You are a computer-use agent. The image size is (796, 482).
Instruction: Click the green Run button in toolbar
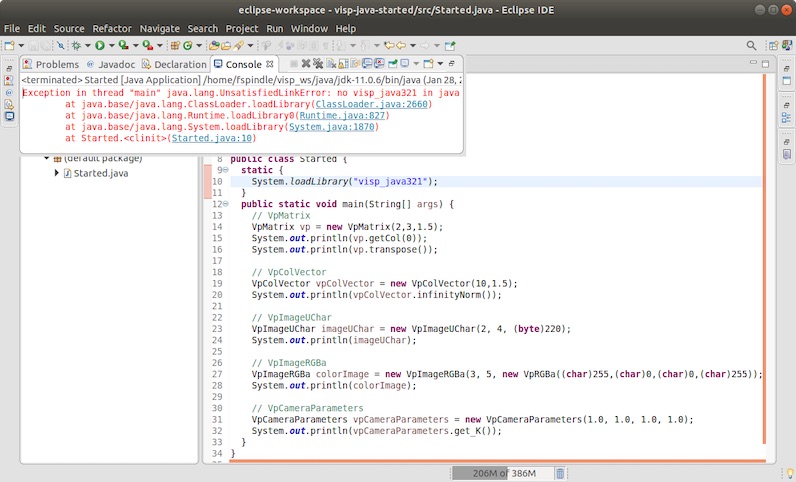99,46
